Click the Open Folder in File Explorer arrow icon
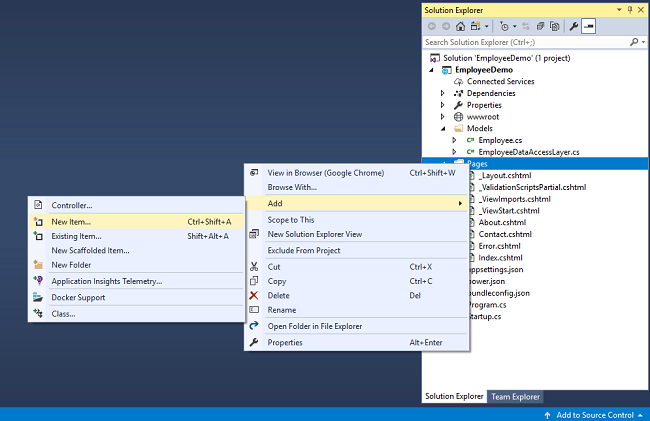Screen dimensions: 650x421 point(254,326)
